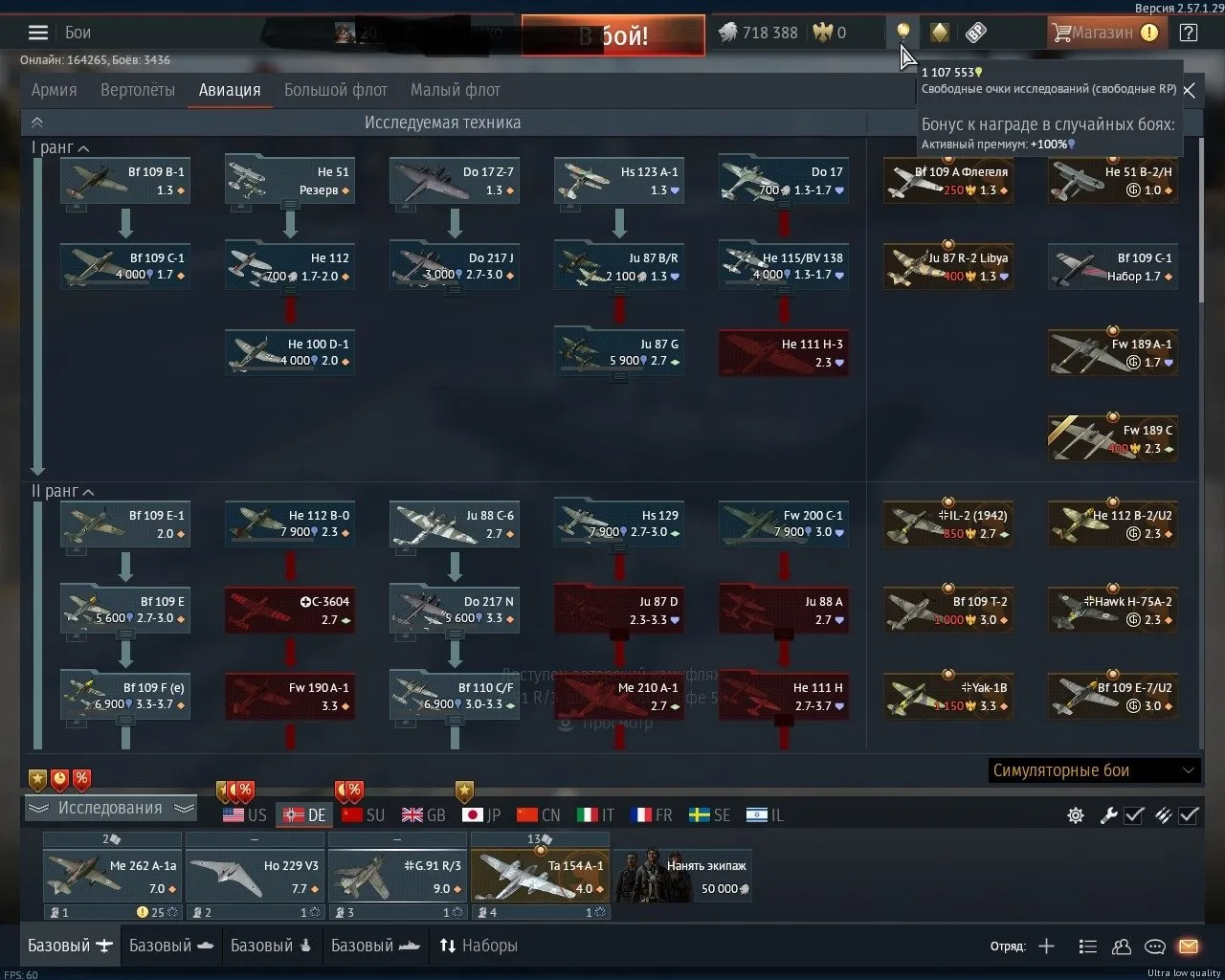1225x980 pixels.
Task: Add squad member with plus icon
Action: tap(1047, 947)
